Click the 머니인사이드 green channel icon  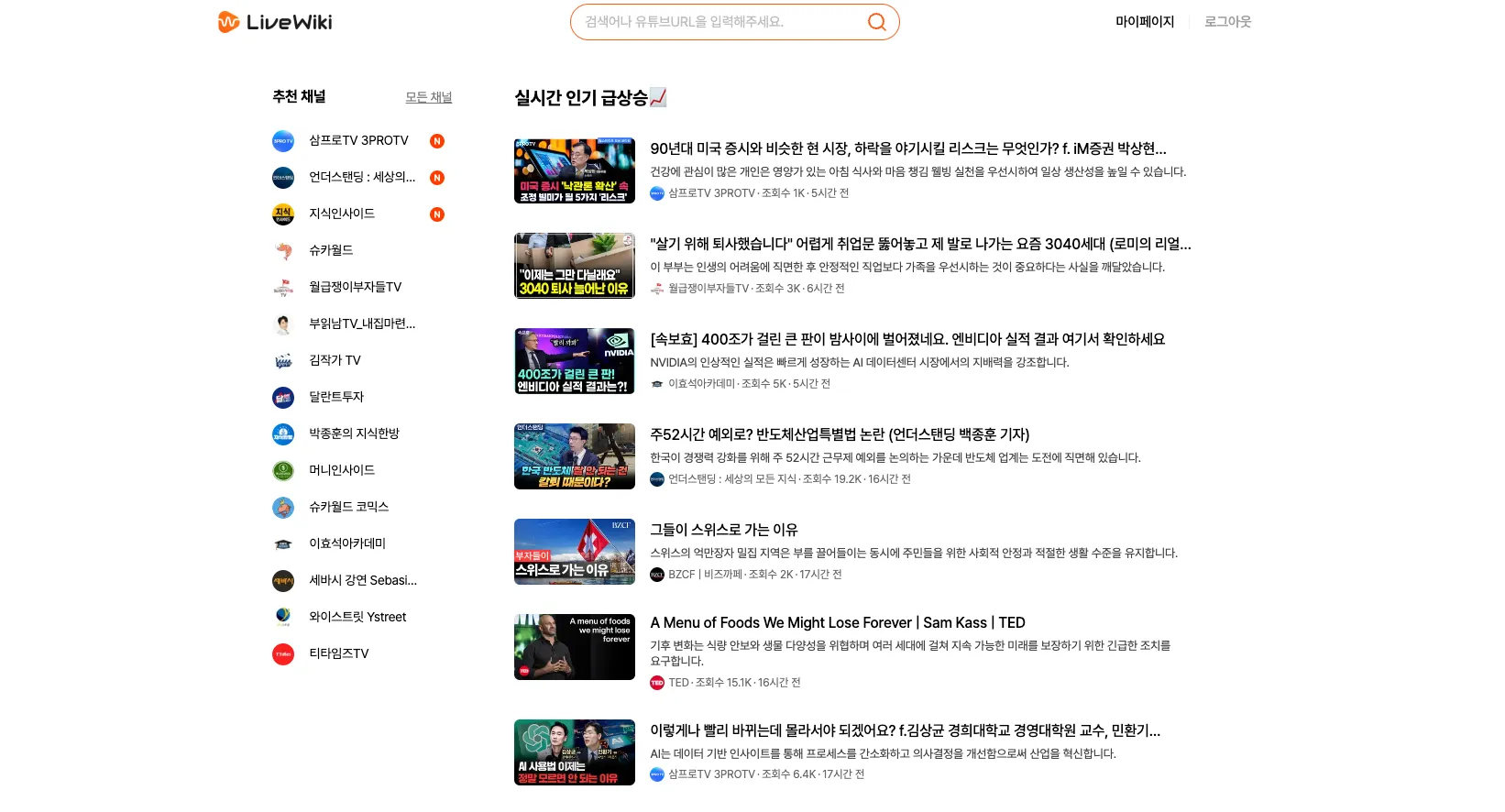pyautogui.click(x=283, y=471)
